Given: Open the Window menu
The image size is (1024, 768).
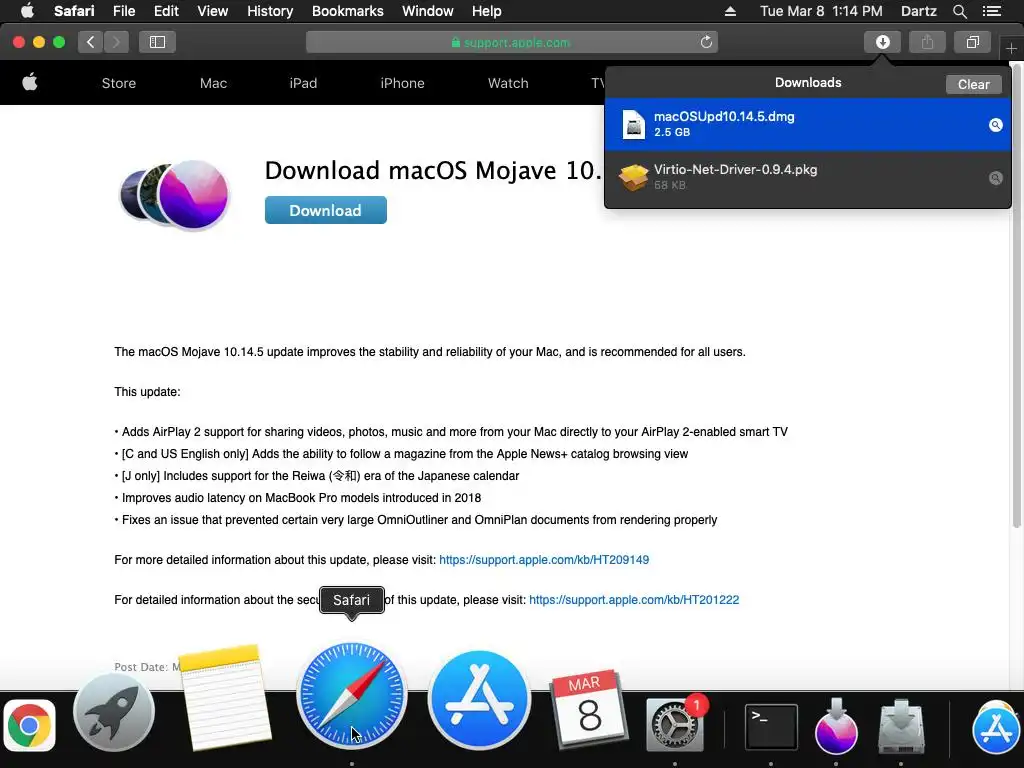Looking at the screenshot, I should 428,11.
